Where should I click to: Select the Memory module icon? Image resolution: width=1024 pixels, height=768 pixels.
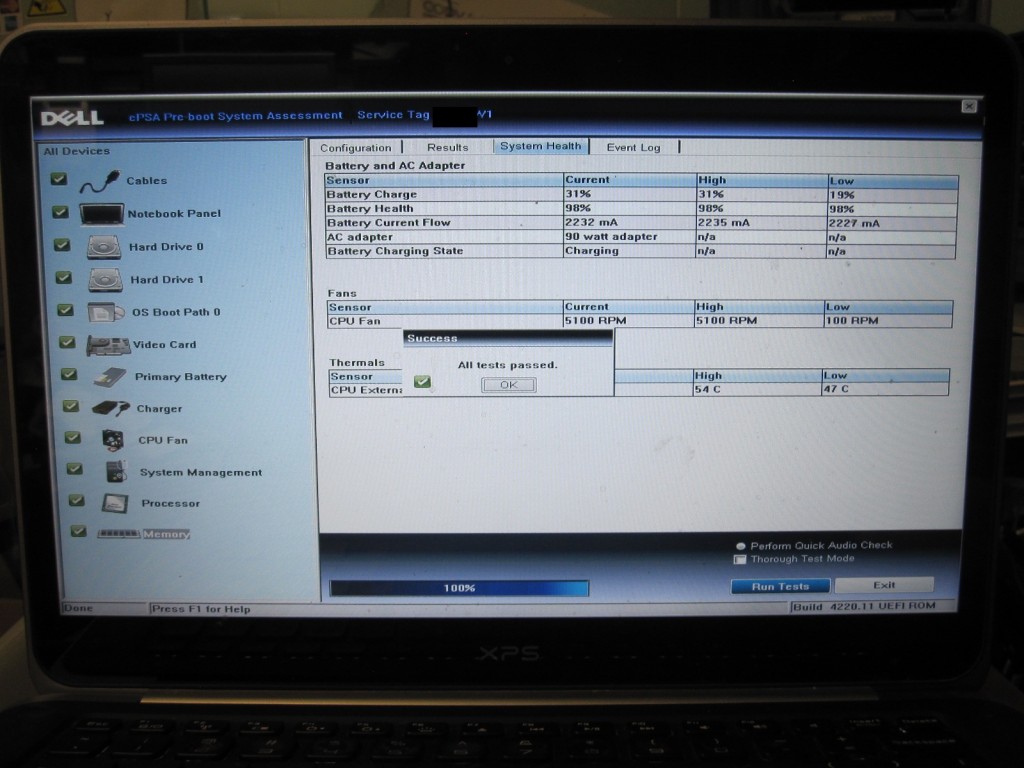(x=118, y=534)
